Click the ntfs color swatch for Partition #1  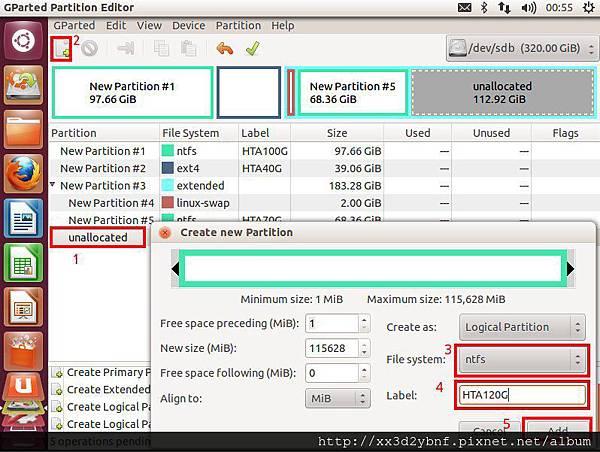168,151
